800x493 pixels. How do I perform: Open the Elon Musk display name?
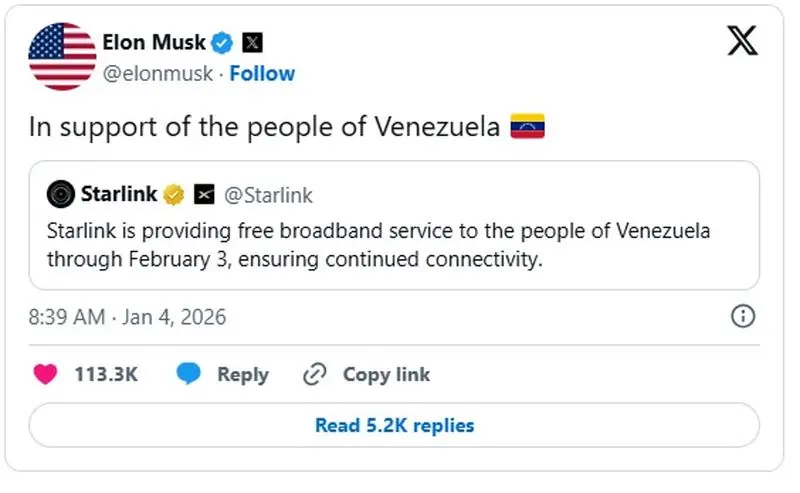pyautogui.click(x=154, y=42)
